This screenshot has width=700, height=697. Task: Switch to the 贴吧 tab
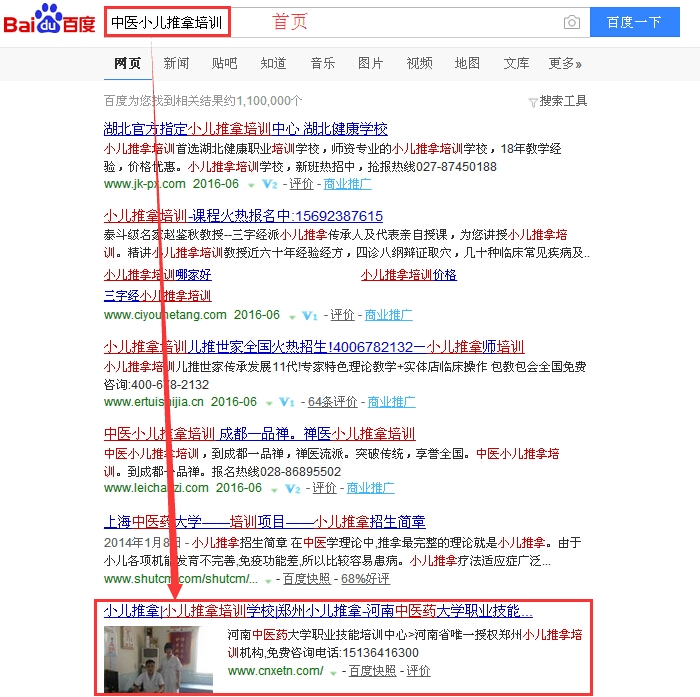(x=224, y=63)
